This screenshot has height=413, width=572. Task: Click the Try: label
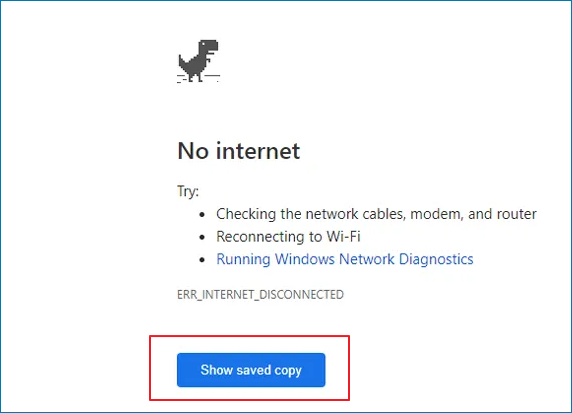188,191
